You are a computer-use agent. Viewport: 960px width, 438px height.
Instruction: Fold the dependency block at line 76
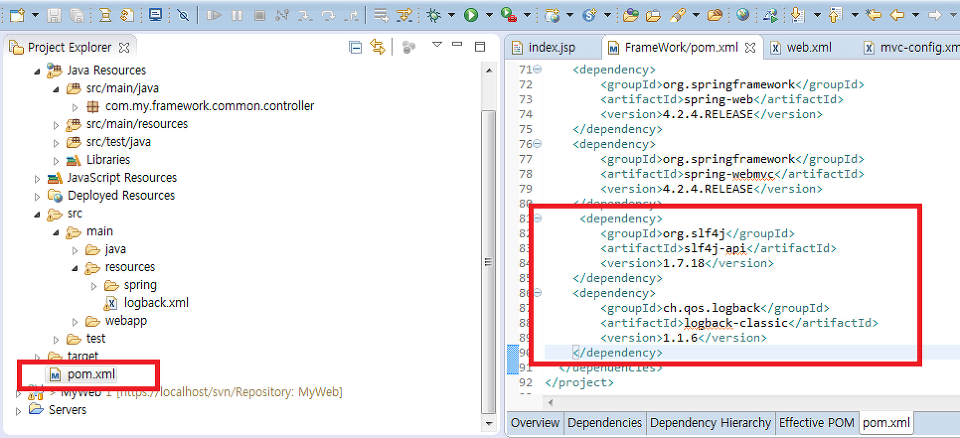click(538, 144)
